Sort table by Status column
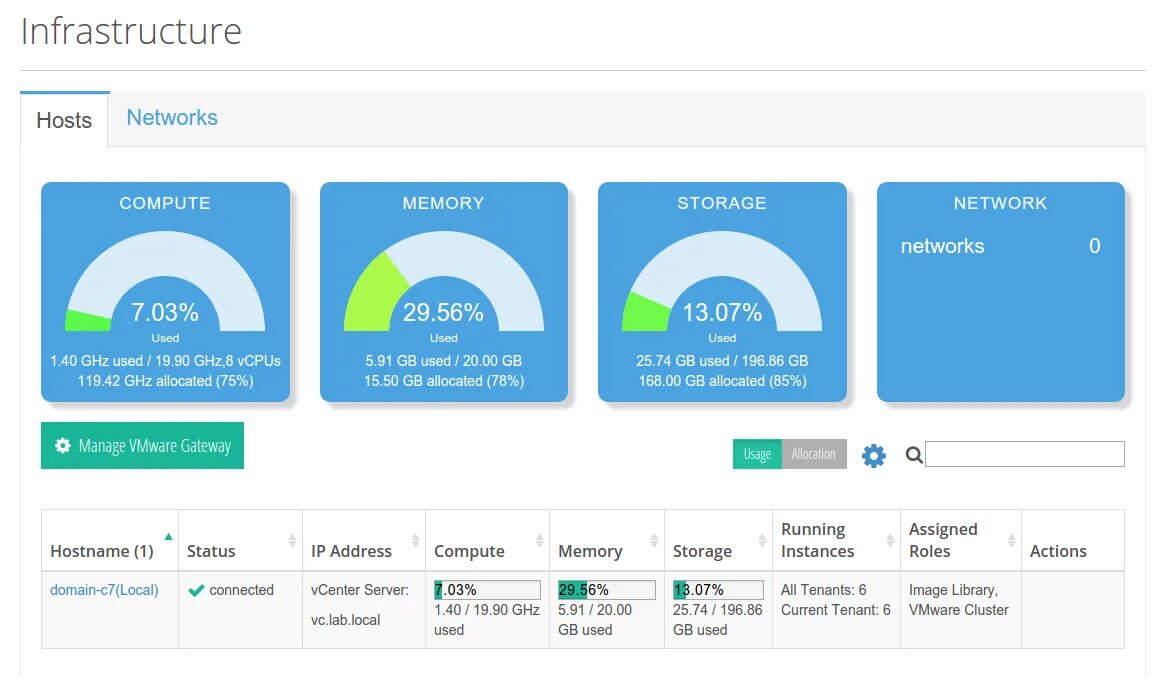The image size is (1161, 677). (x=241, y=541)
